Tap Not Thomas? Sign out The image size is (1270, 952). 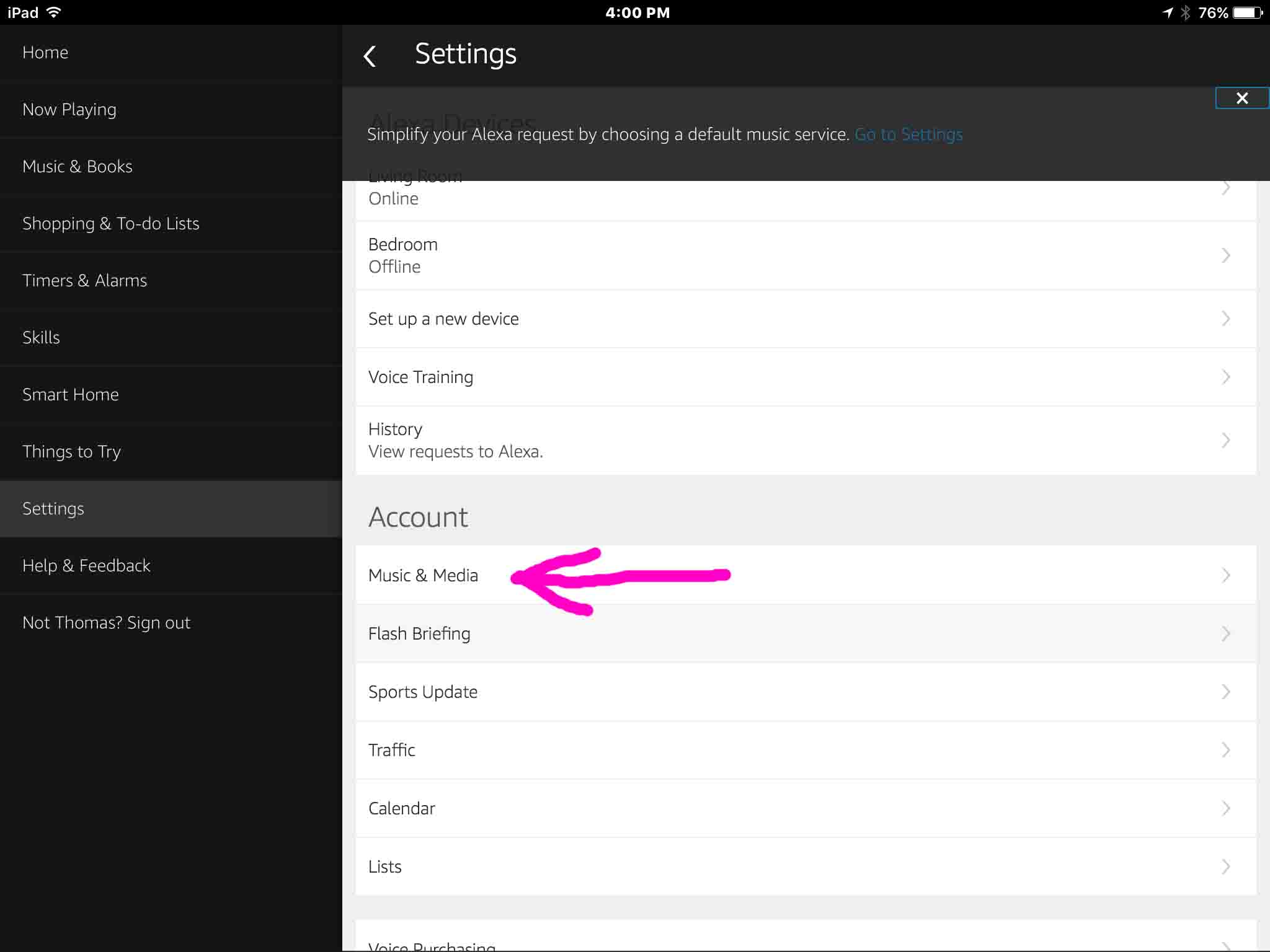point(171,623)
